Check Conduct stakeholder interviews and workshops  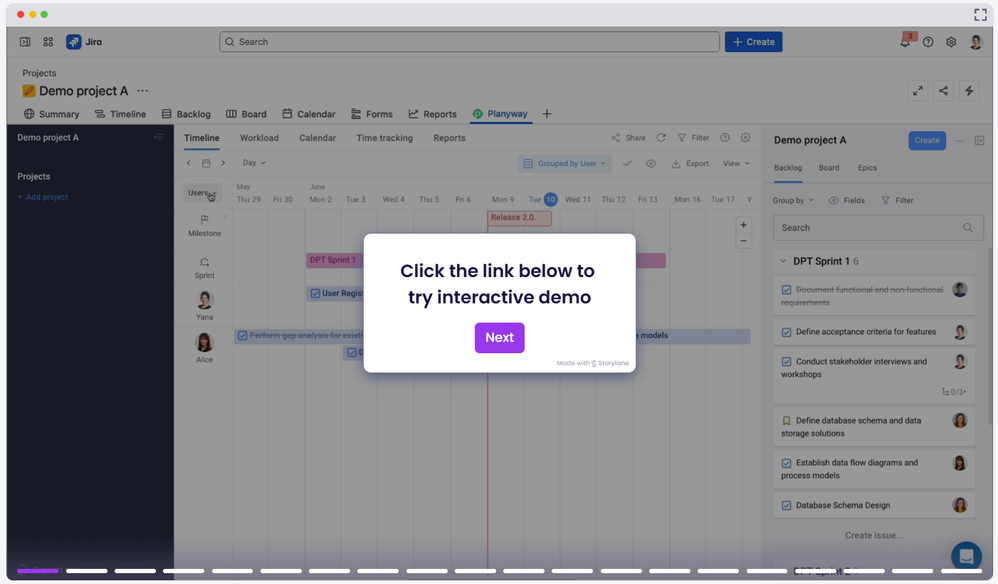tap(787, 361)
